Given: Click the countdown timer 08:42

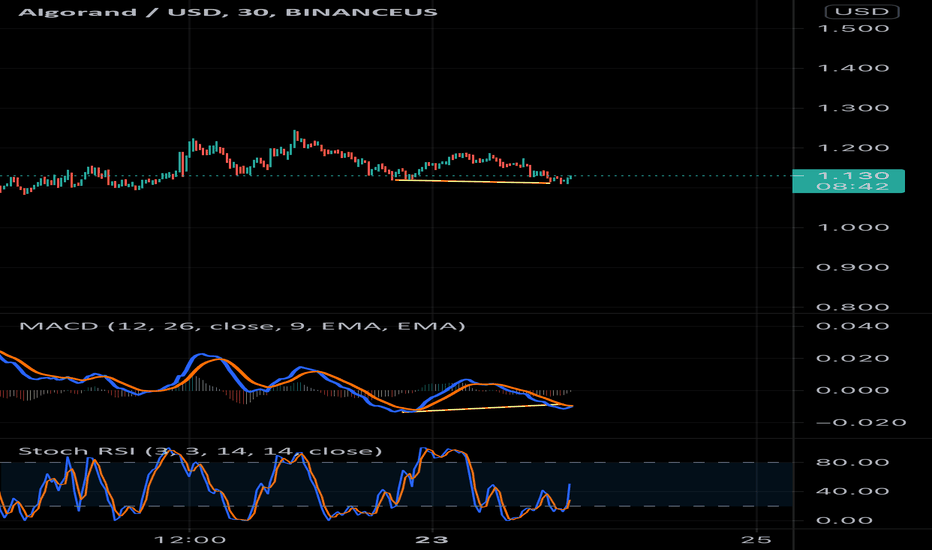Looking at the screenshot, I should coord(854,187).
